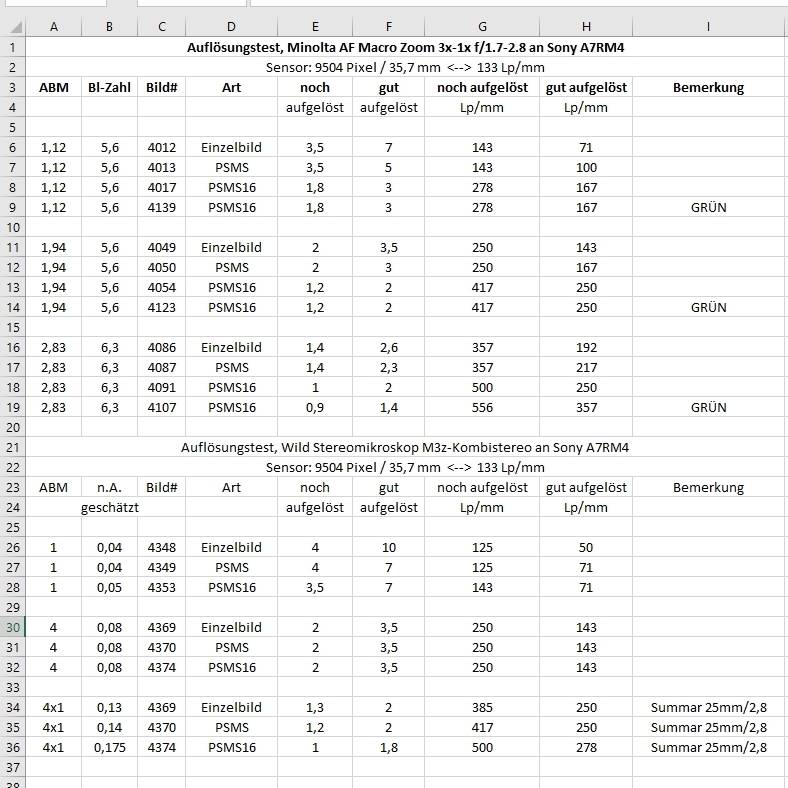
Task: Select the 'geschätzt' cell
Action: point(109,507)
